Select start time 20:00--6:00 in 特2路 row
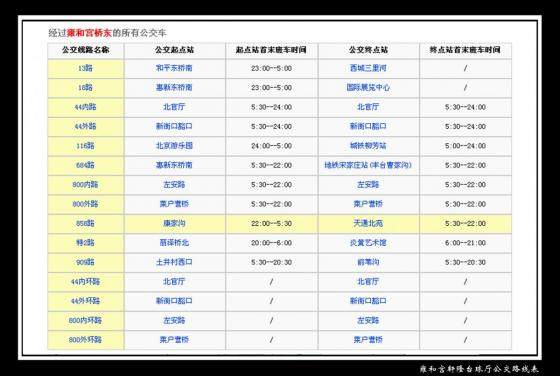 click(271, 243)
